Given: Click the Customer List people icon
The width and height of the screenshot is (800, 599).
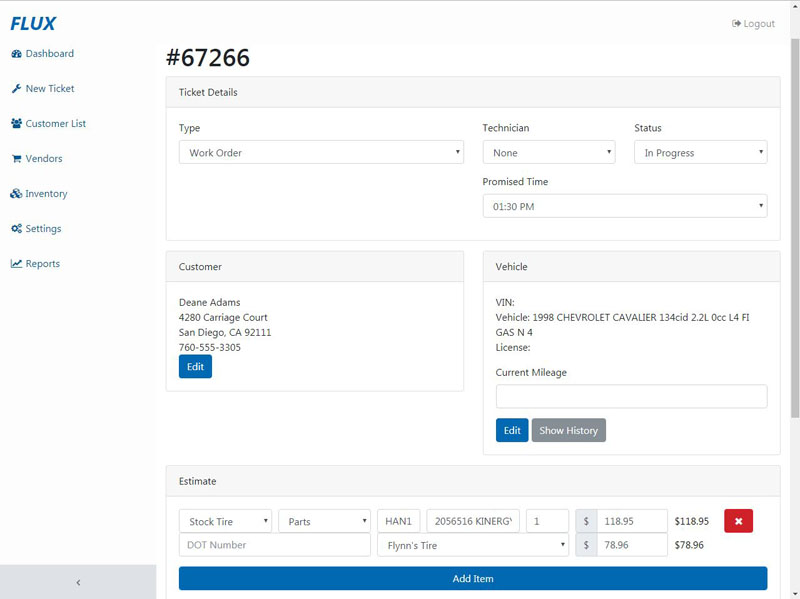Looking at the screenshot, I should (16, 124).
